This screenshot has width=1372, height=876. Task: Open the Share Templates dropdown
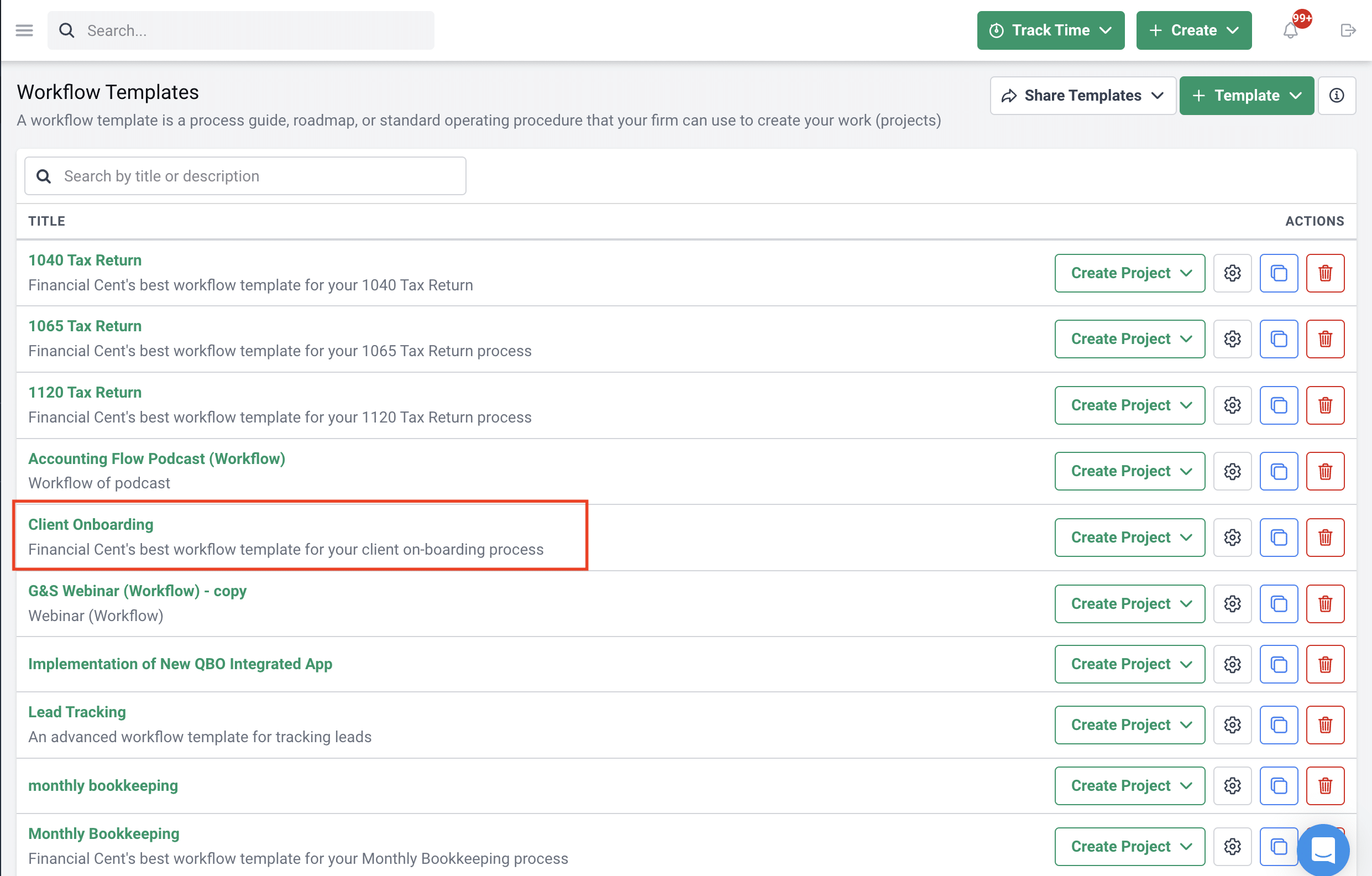tap(1082, 95)
